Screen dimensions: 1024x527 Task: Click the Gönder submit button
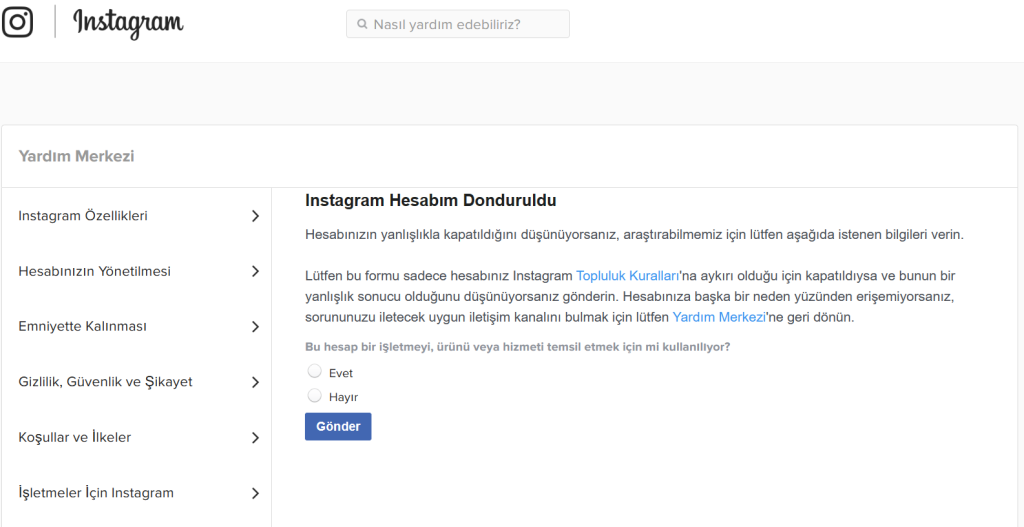coord(338,426)
